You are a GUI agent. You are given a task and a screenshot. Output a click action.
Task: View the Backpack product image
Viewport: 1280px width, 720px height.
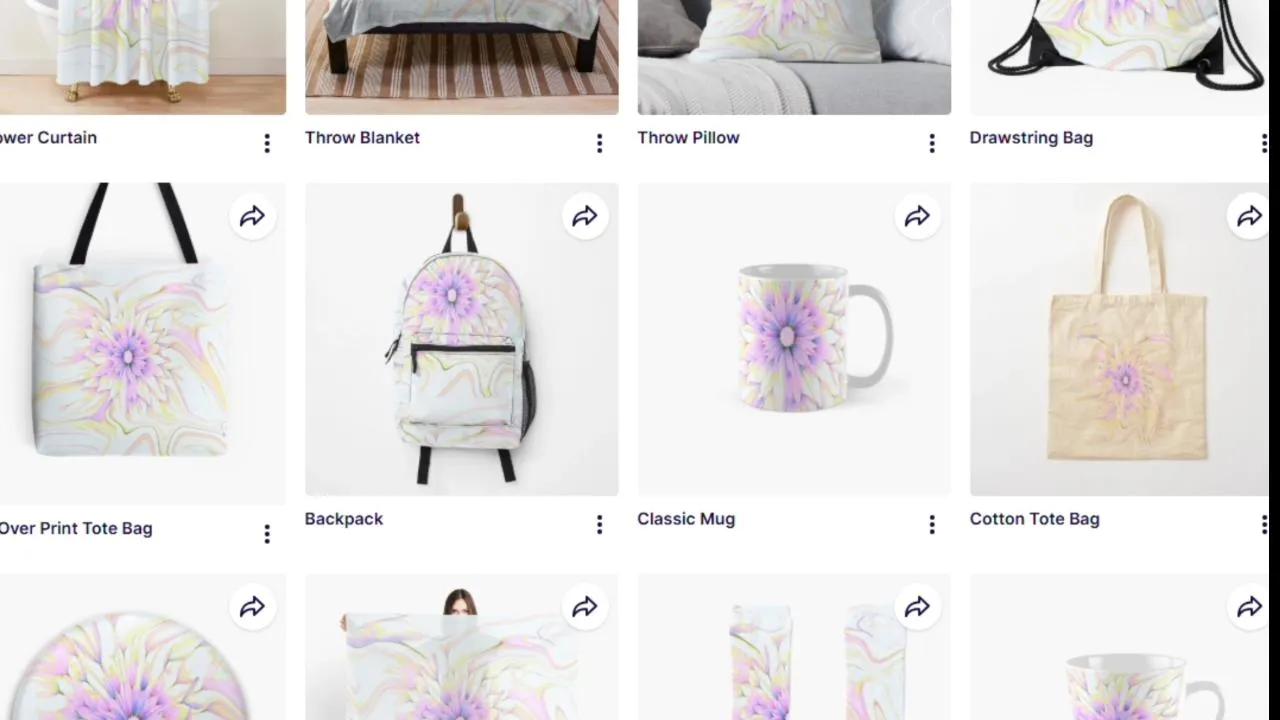461,339
